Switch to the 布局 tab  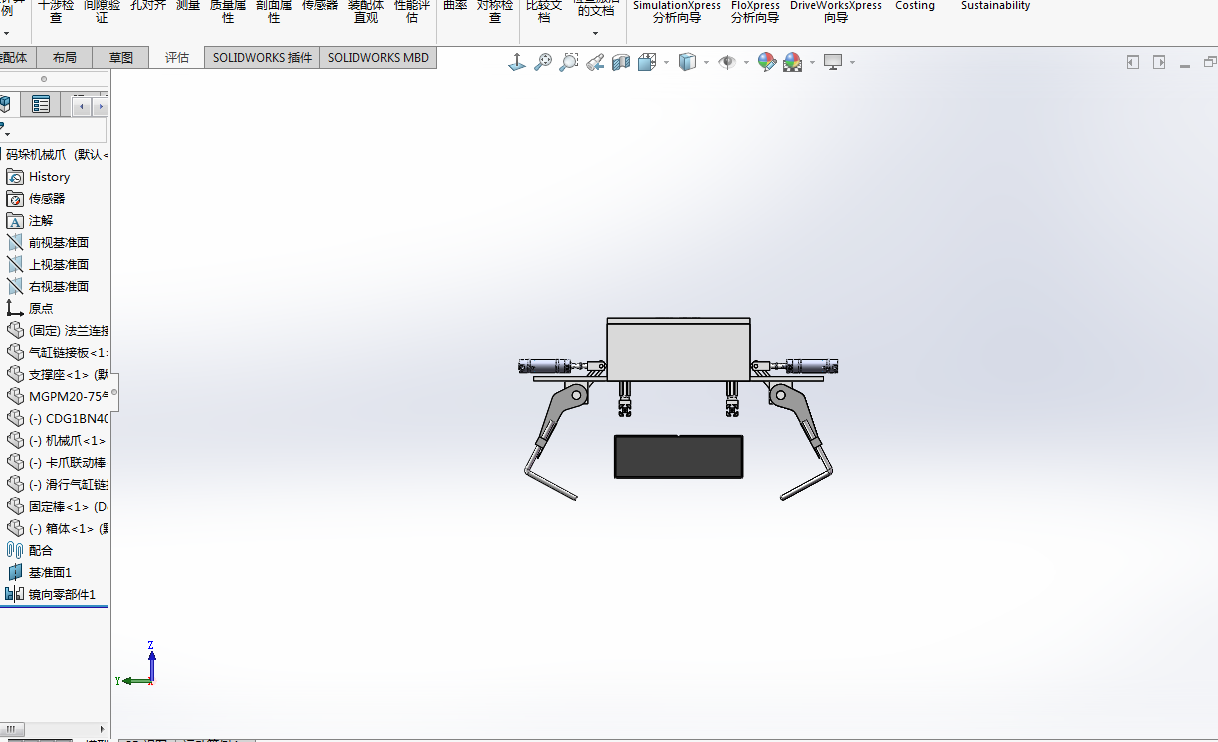pos(64,58)
